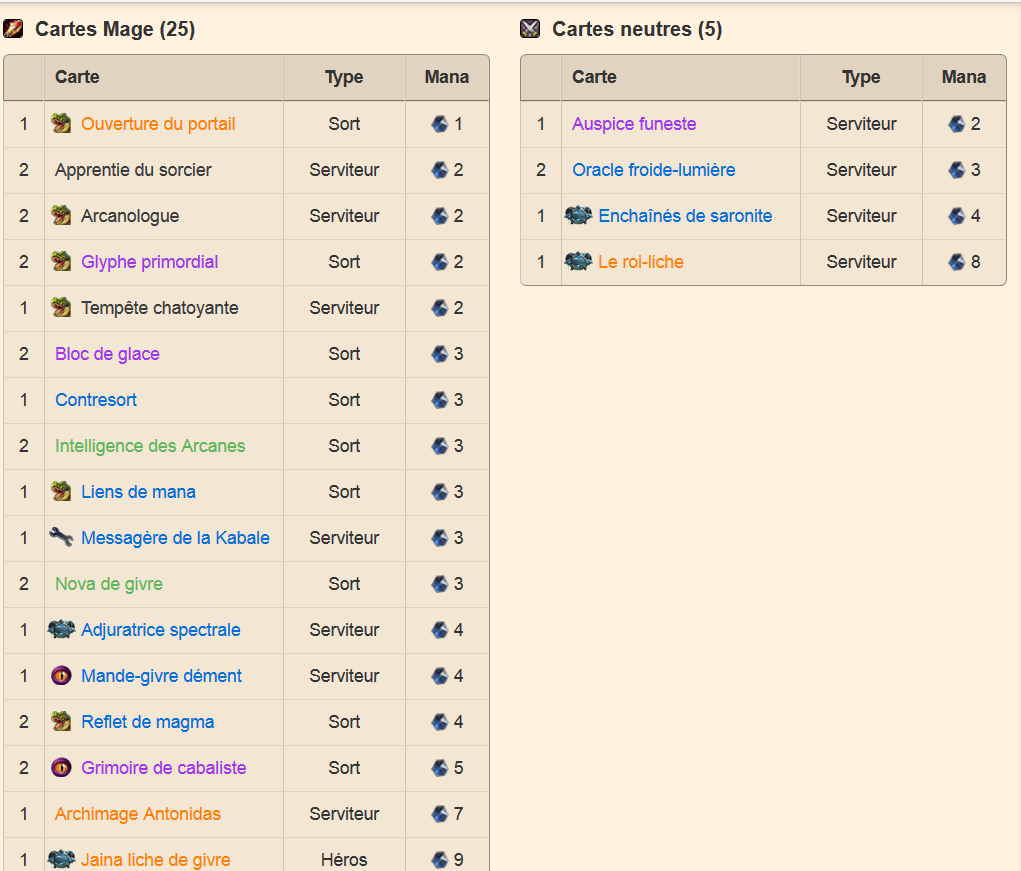The width and height of the screenshot is (1021, 871).
Task: Click the dinosaur set icon beside Ouverture du portail
Action: click(61, 124)
